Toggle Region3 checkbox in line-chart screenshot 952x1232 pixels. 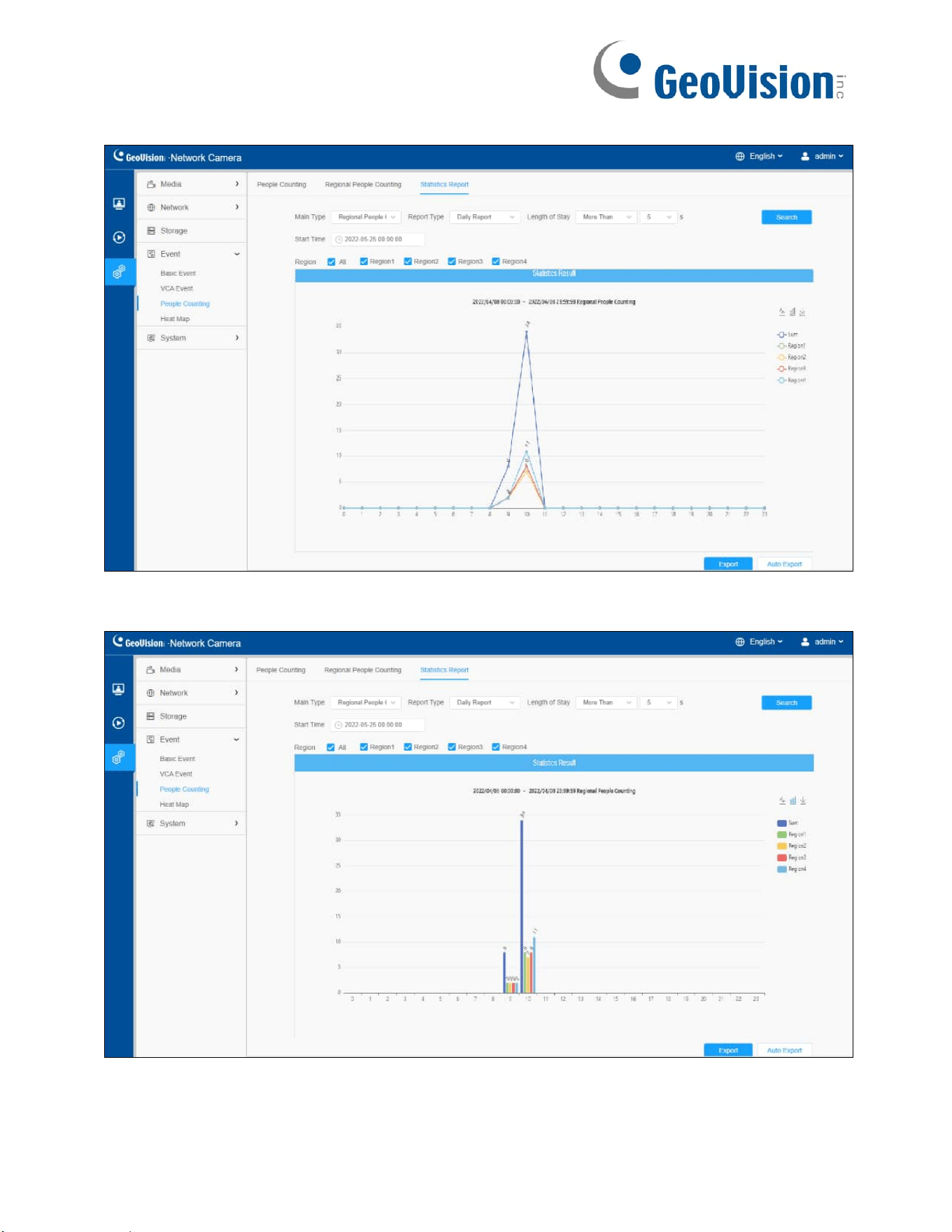(452, 261)
